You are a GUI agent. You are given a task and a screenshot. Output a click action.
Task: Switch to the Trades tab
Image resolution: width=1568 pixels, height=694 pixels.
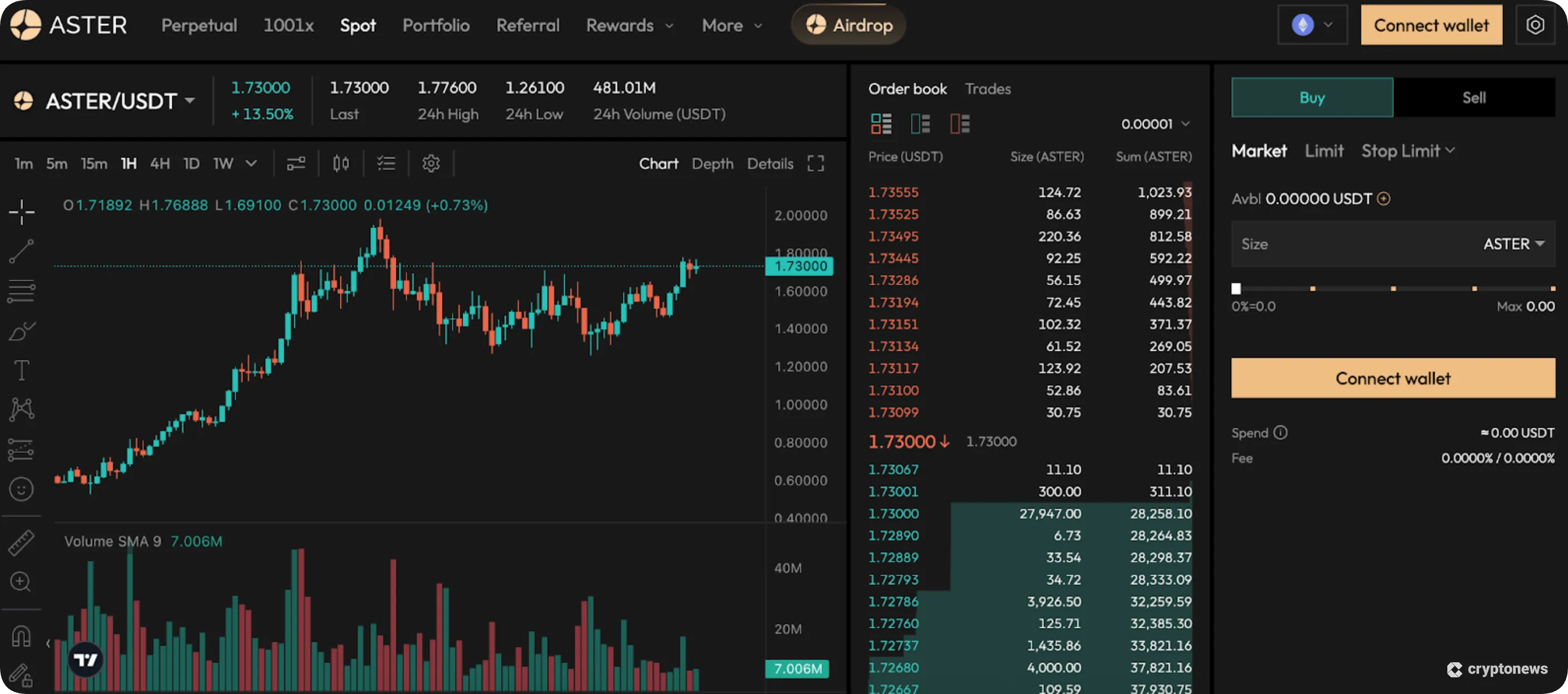[x=988, y=89]
